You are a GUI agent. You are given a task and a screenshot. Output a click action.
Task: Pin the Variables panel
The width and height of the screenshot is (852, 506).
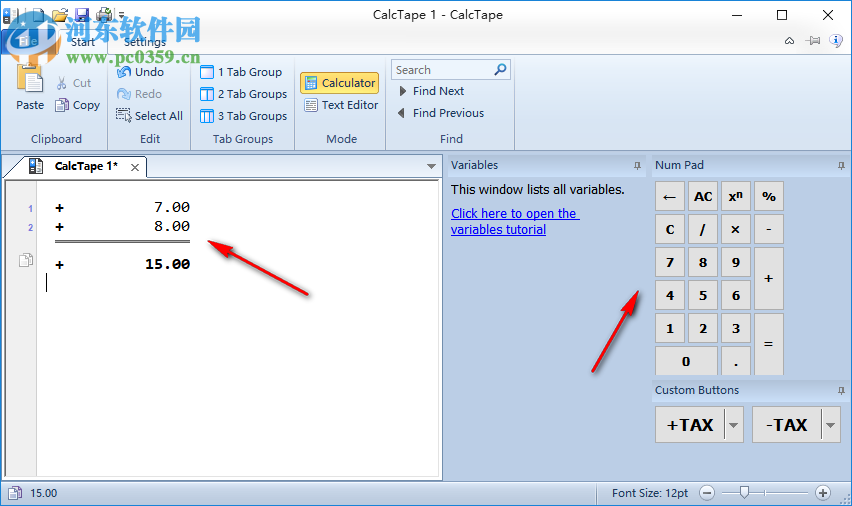pos(637,166)
